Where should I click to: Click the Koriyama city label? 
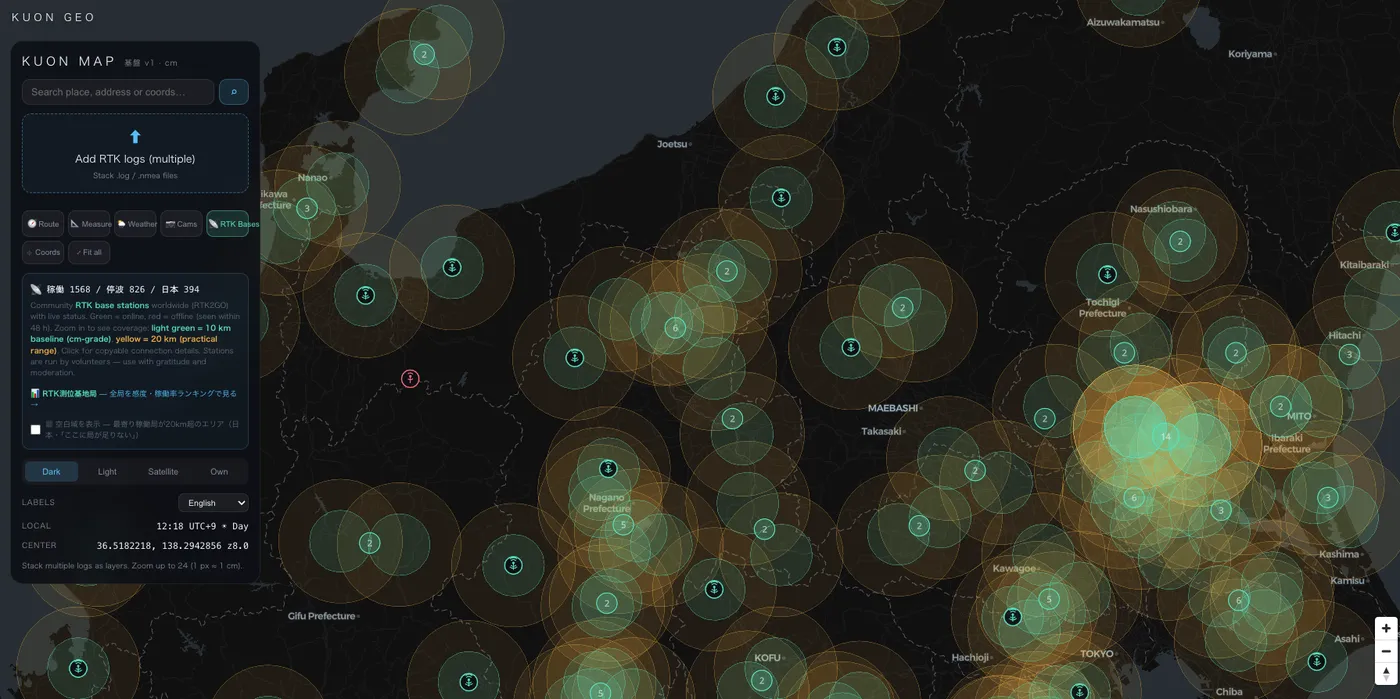point(1250,54)
